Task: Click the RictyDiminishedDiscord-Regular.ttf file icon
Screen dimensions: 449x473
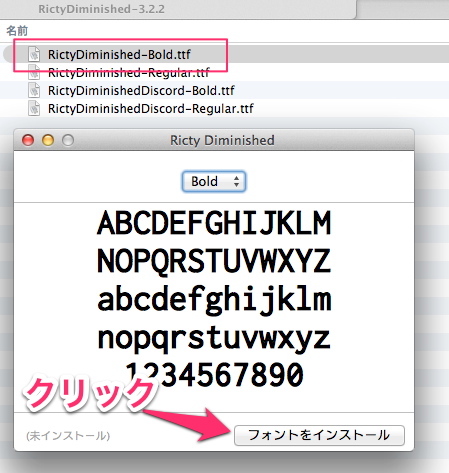Action: [34, 109]
